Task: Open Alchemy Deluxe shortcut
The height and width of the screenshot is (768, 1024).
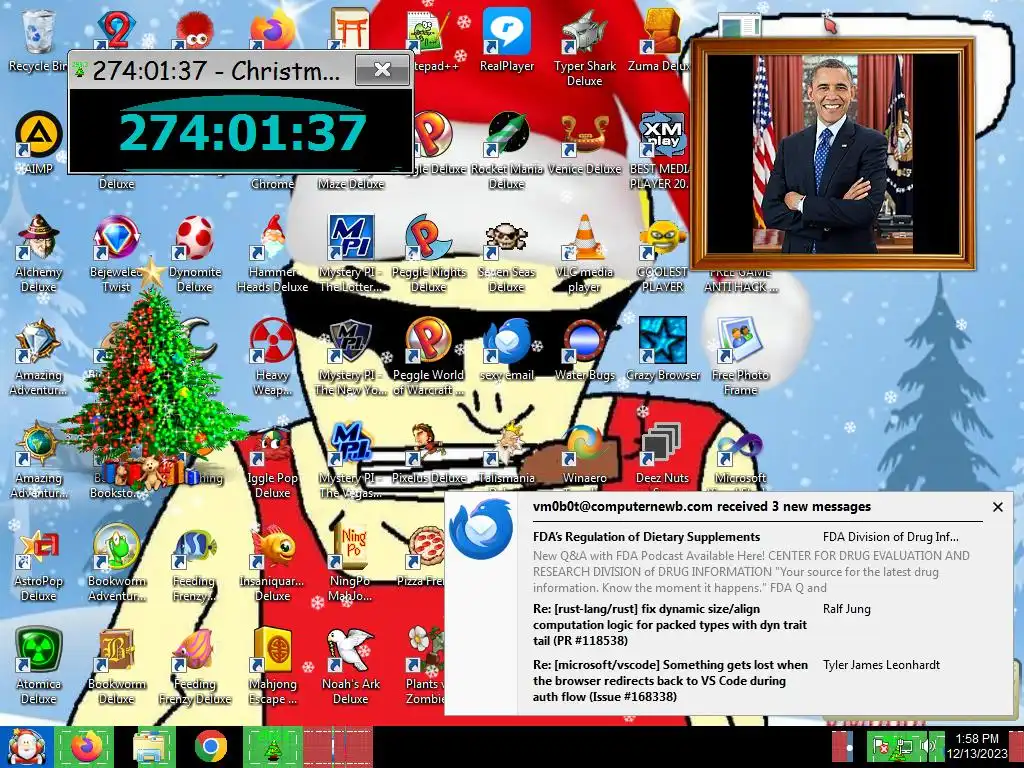Action: (39, 253)
